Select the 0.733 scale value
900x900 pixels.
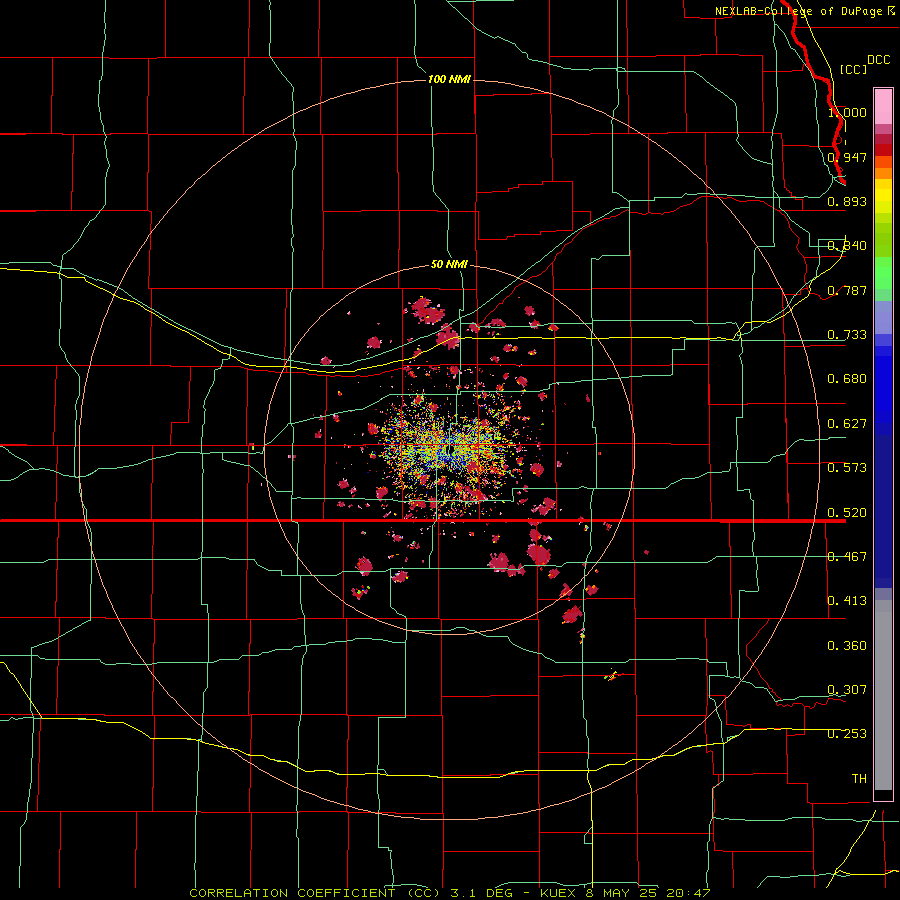(847, 335)
